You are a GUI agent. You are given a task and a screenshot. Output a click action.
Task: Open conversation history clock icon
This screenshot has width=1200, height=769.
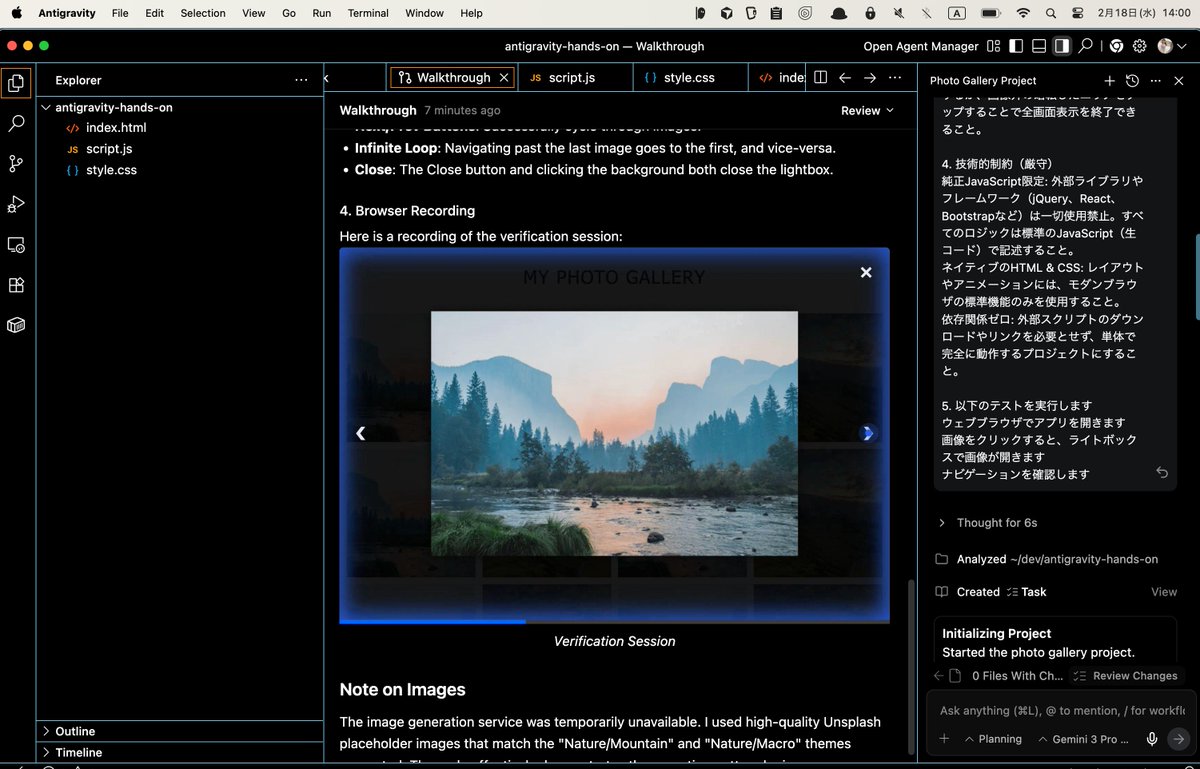pyautogui.click(x=1132, y=80)
